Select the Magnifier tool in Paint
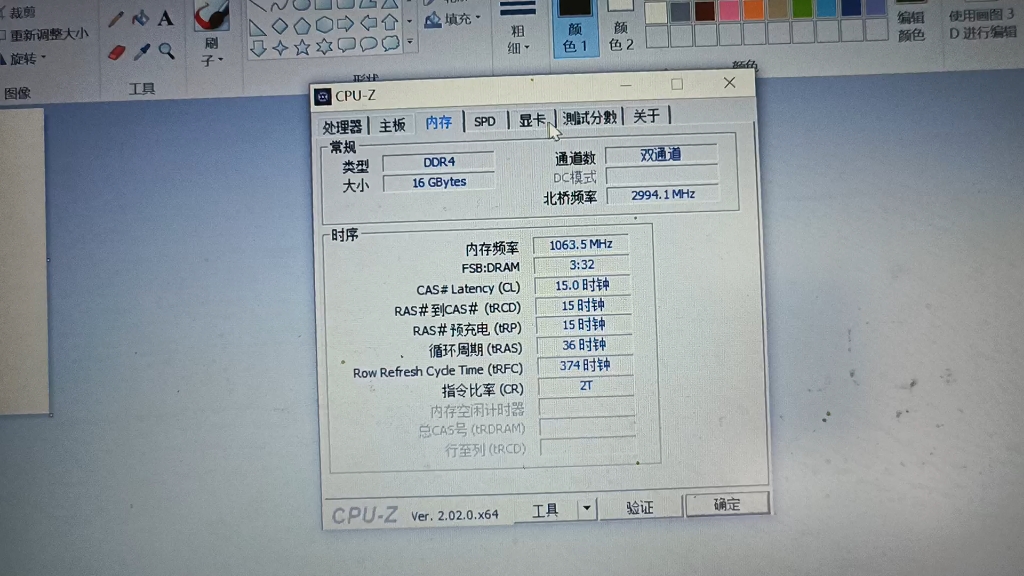The width and height of the screenshot is (1024, 576). pyautogui.click(x=167, y=51)
